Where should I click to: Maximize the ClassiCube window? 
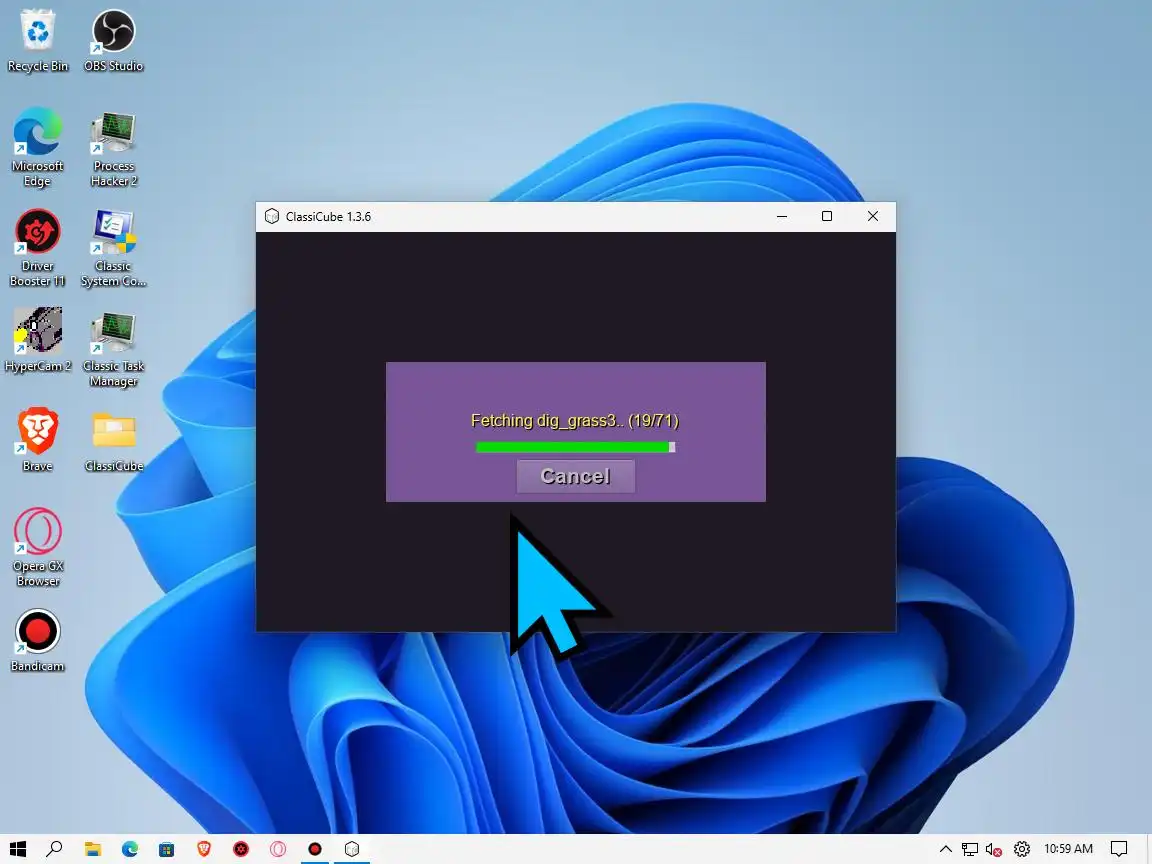click(x=827, y=216)
